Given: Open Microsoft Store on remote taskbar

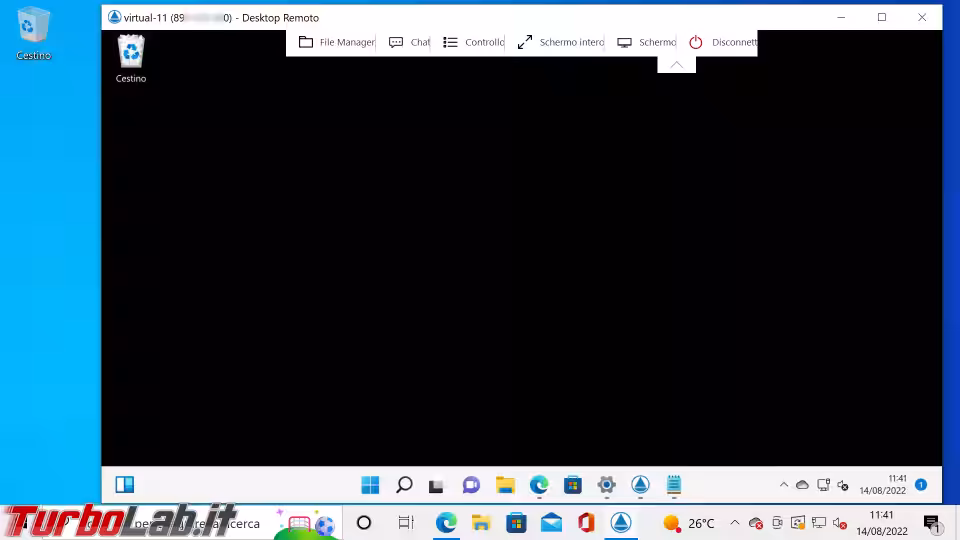Looking at the screenshot, I should [x=572, y=485].
